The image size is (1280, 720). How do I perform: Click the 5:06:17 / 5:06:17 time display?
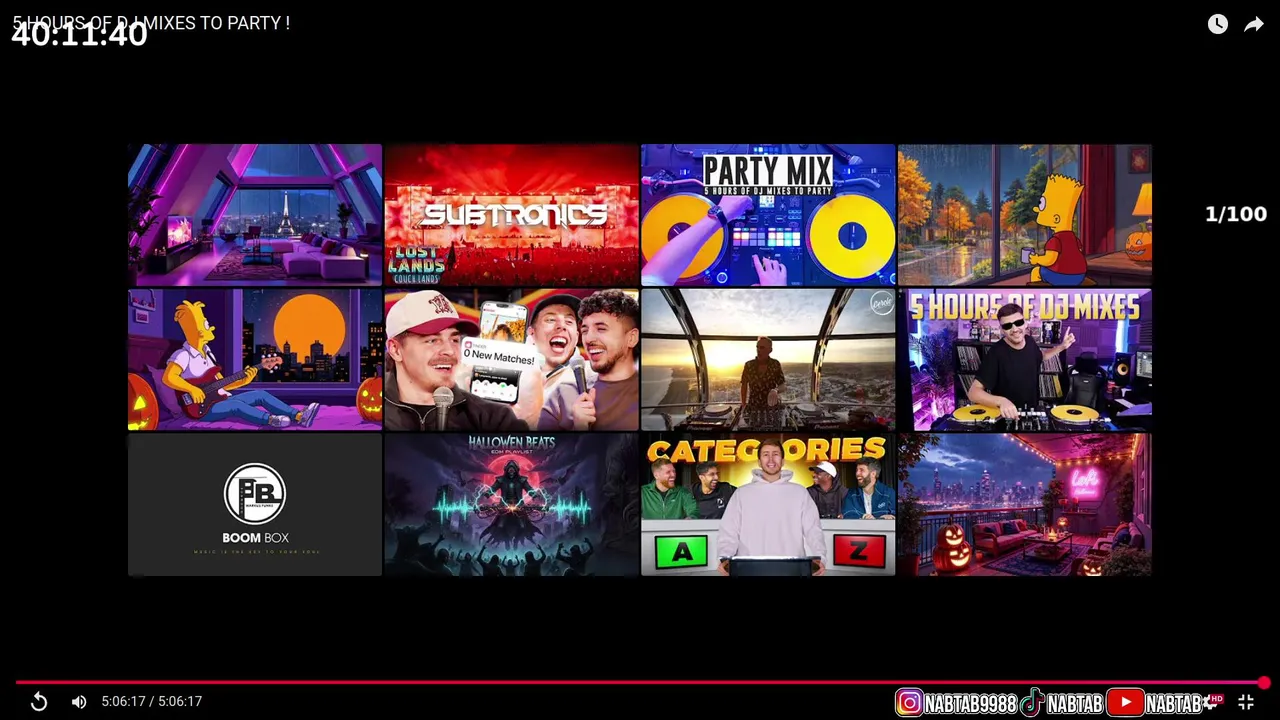coord(152,702)
